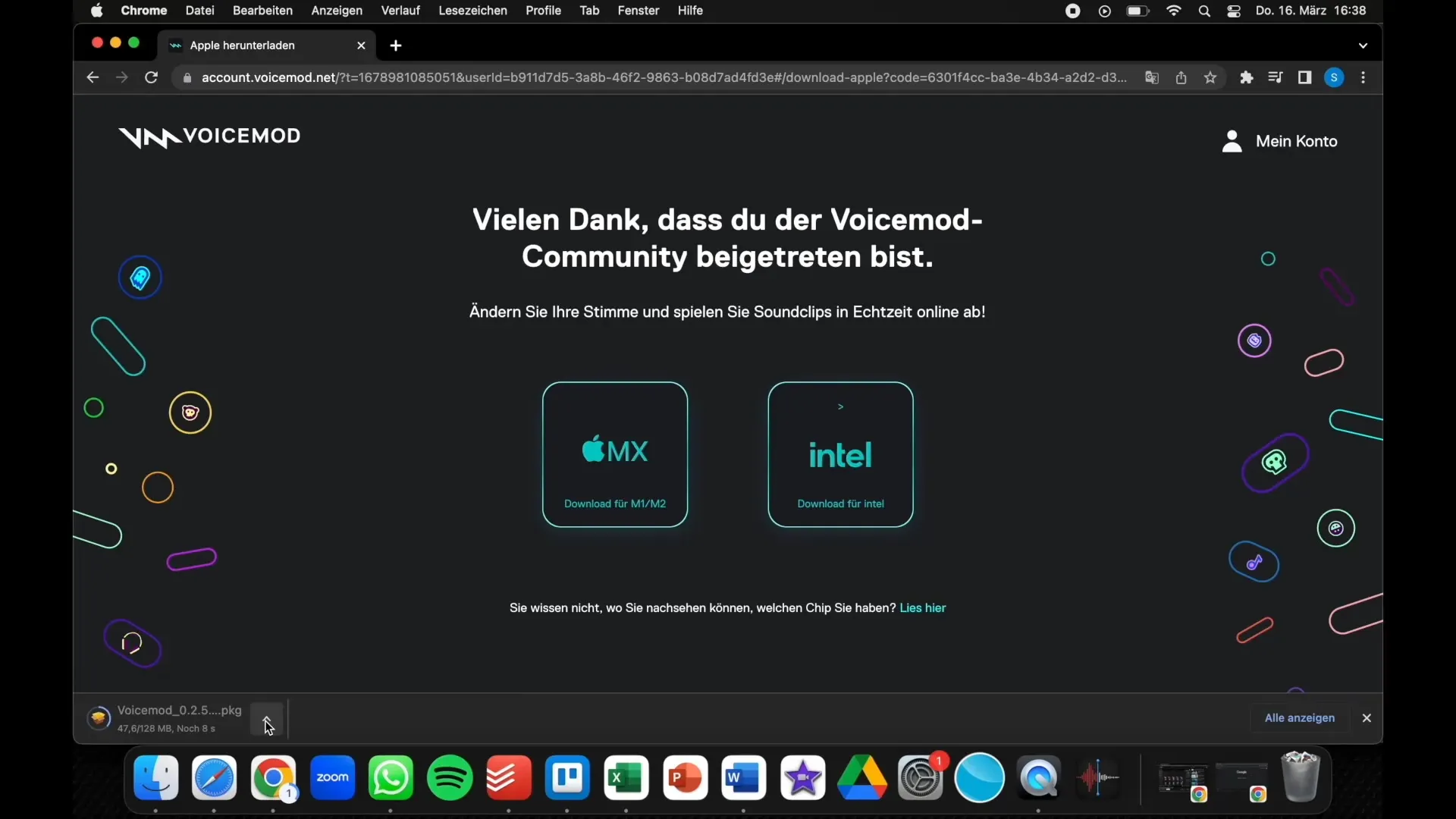Click the Voicemod logo in header

point(209,141)
